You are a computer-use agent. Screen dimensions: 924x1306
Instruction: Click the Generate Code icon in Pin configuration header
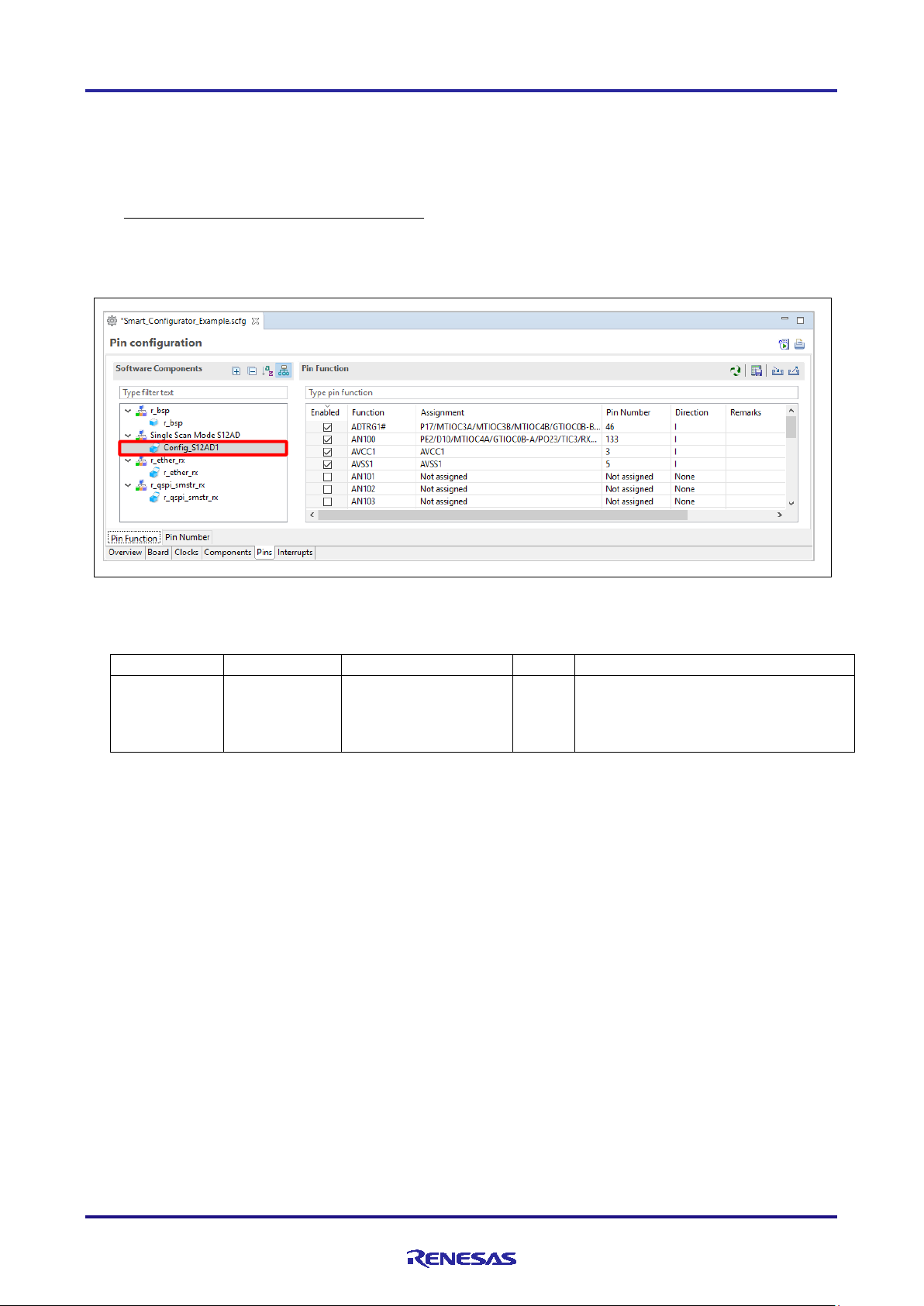pyautogui.click(x=784, y=344)
